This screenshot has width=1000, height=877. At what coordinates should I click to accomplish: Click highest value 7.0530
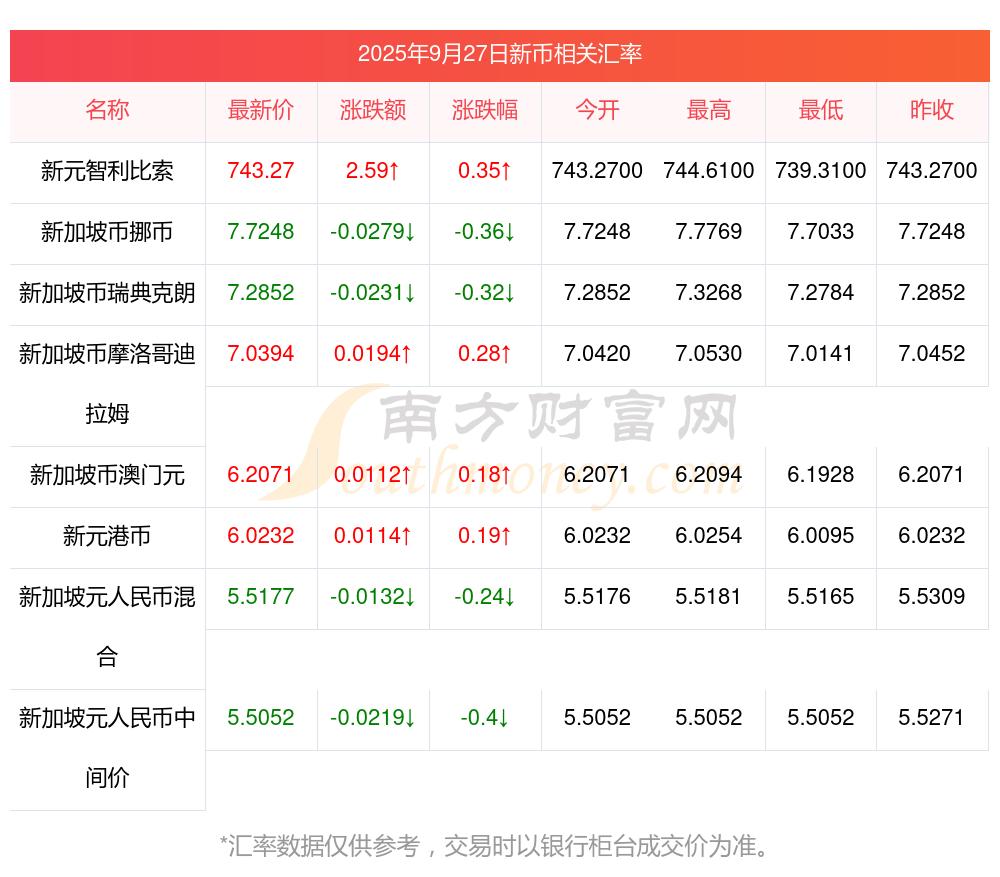[x=709, y=353]
